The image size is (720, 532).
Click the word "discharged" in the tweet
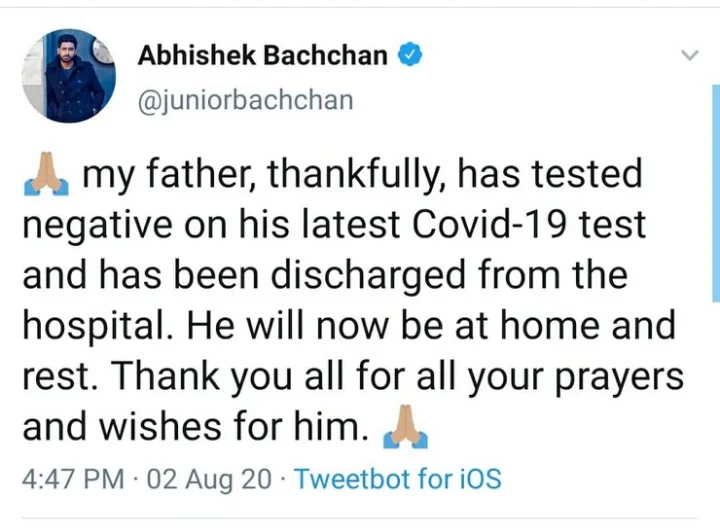click(x=368, y=275)
